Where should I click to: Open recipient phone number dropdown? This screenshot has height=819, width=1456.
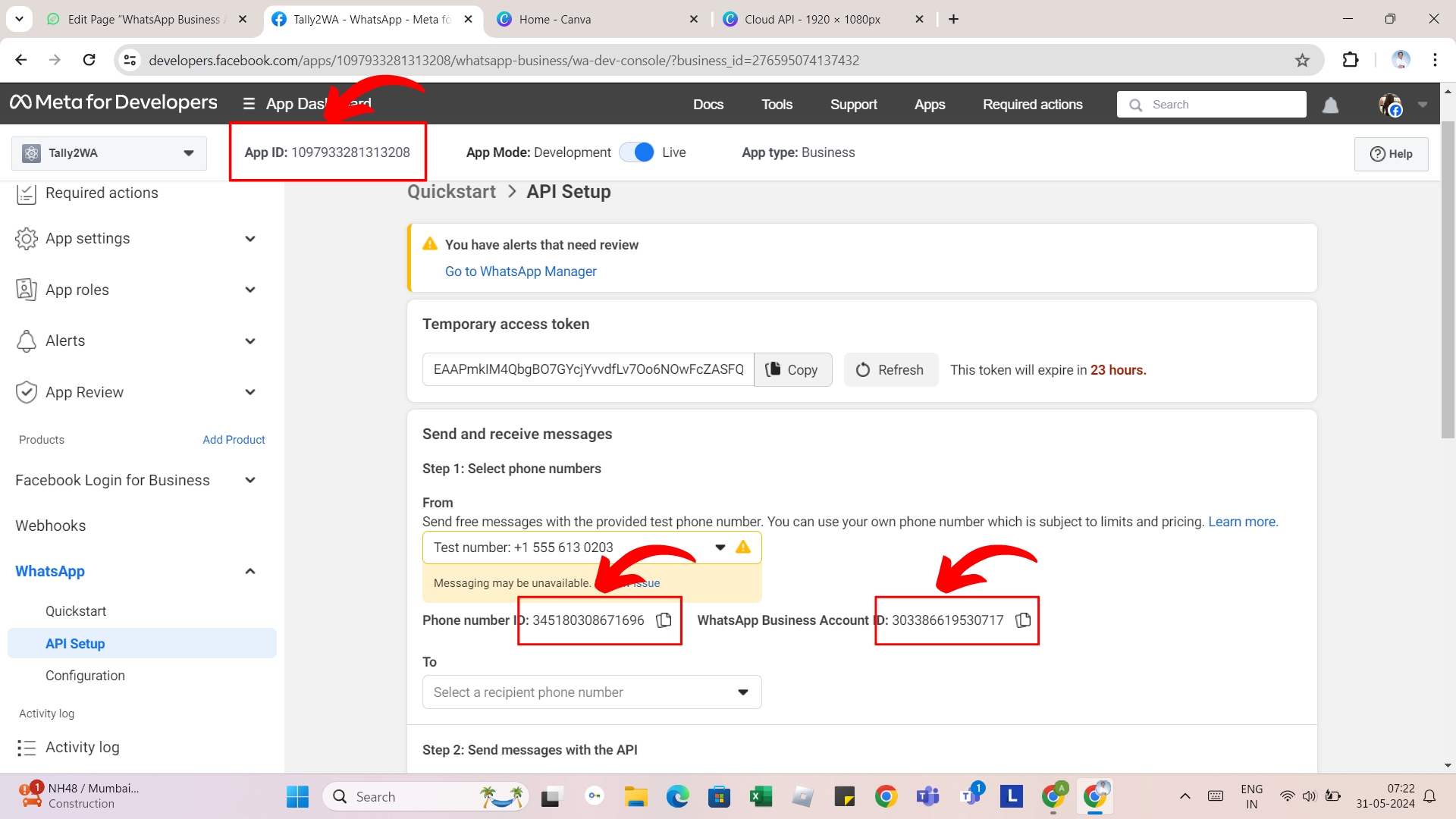[x=591, y=692]
